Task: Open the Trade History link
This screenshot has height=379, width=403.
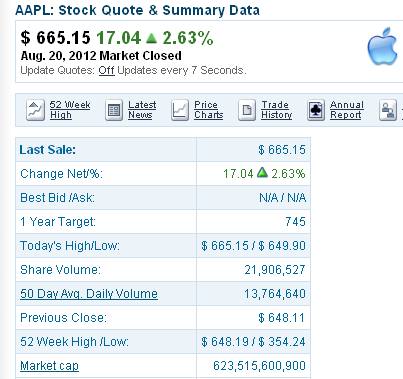Action: [x=277, y=110]
